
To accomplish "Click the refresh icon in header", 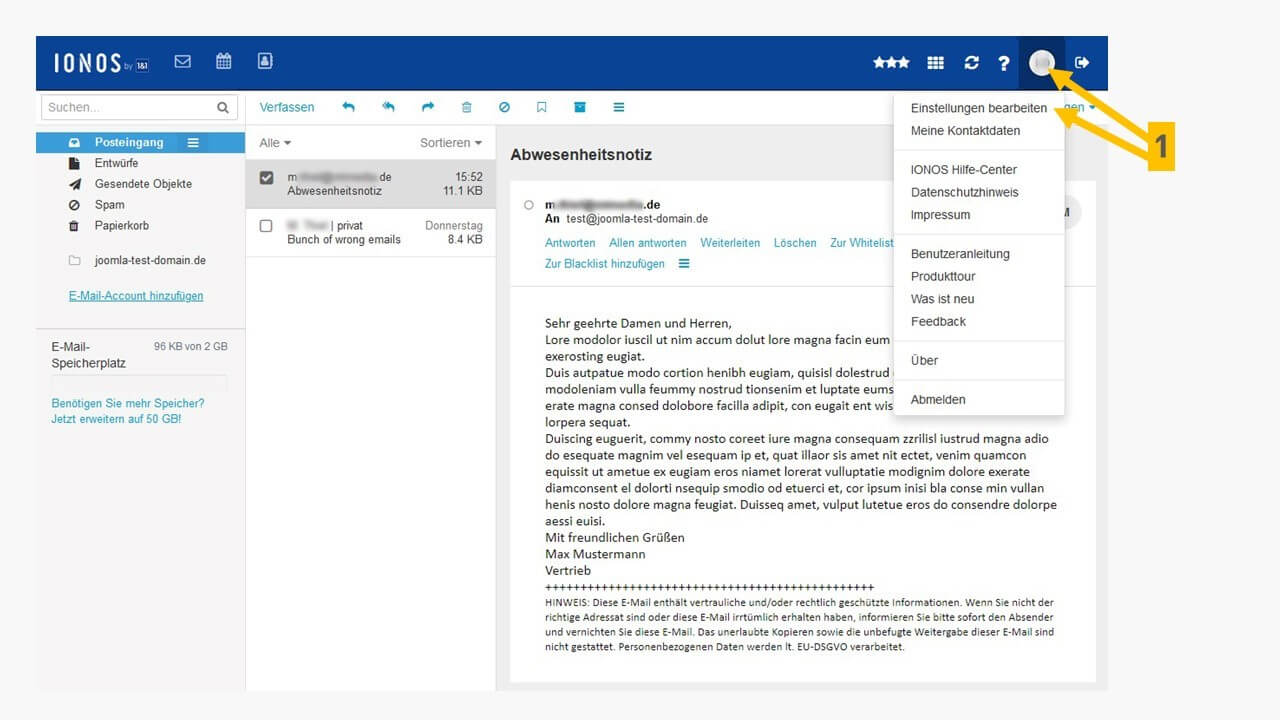I will (971, 63).
